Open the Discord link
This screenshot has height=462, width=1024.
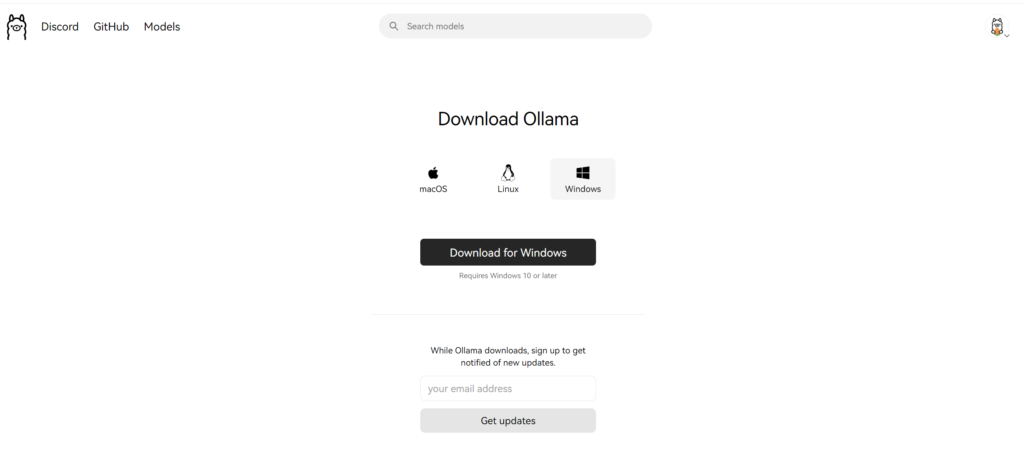(x=59, y=27)
